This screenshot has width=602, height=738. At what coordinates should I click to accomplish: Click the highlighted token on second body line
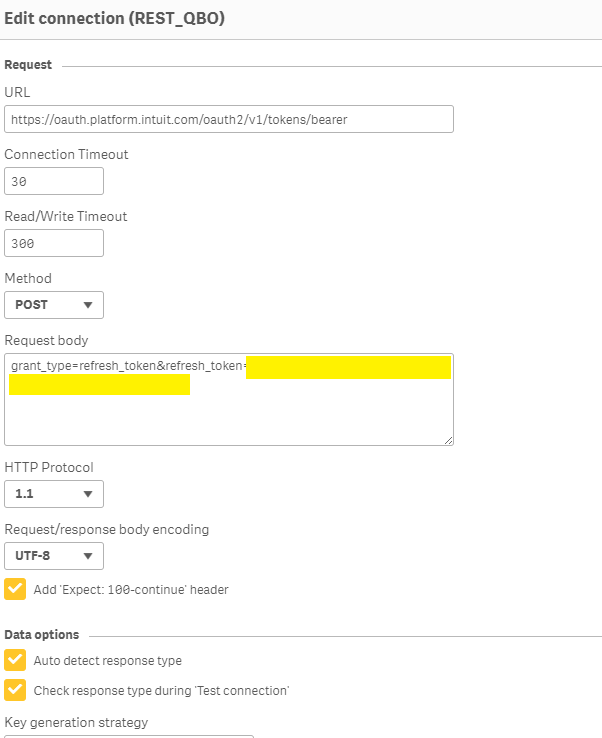click(99, 385)
